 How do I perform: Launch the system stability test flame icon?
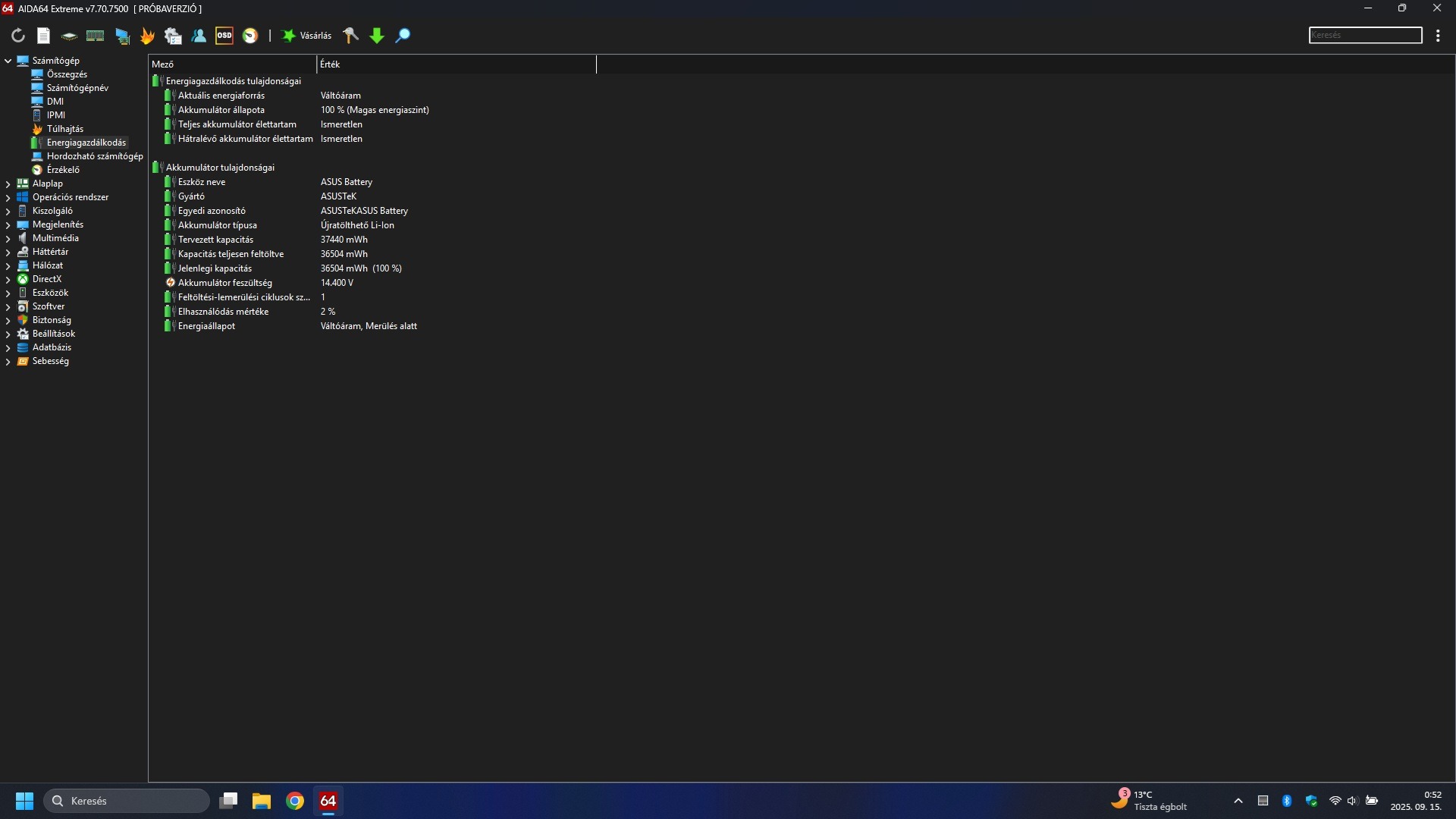(x=147, y=36)
